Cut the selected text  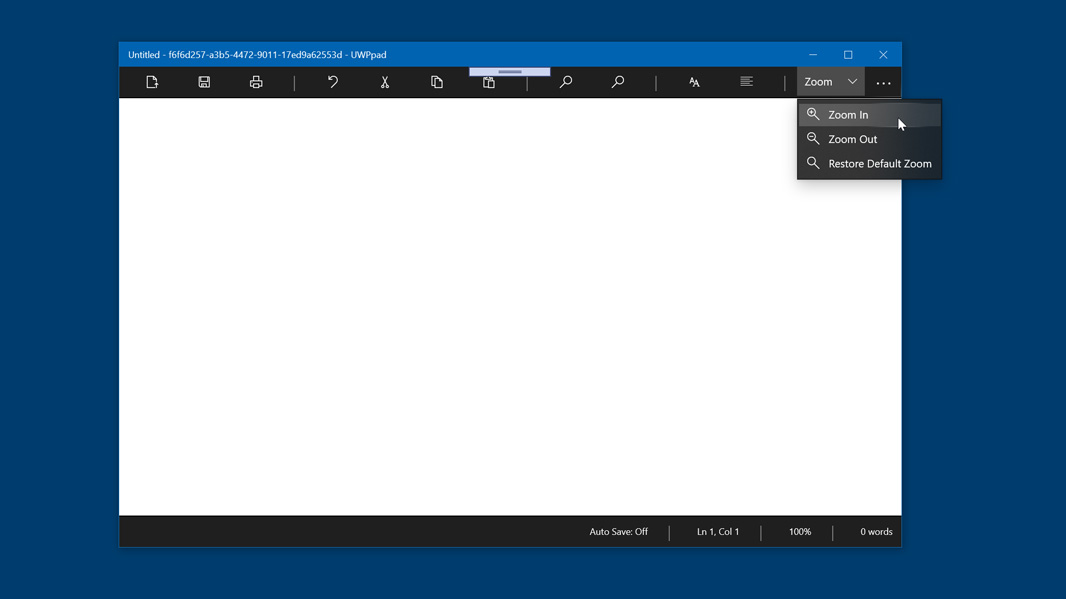(x=385, y=82)
